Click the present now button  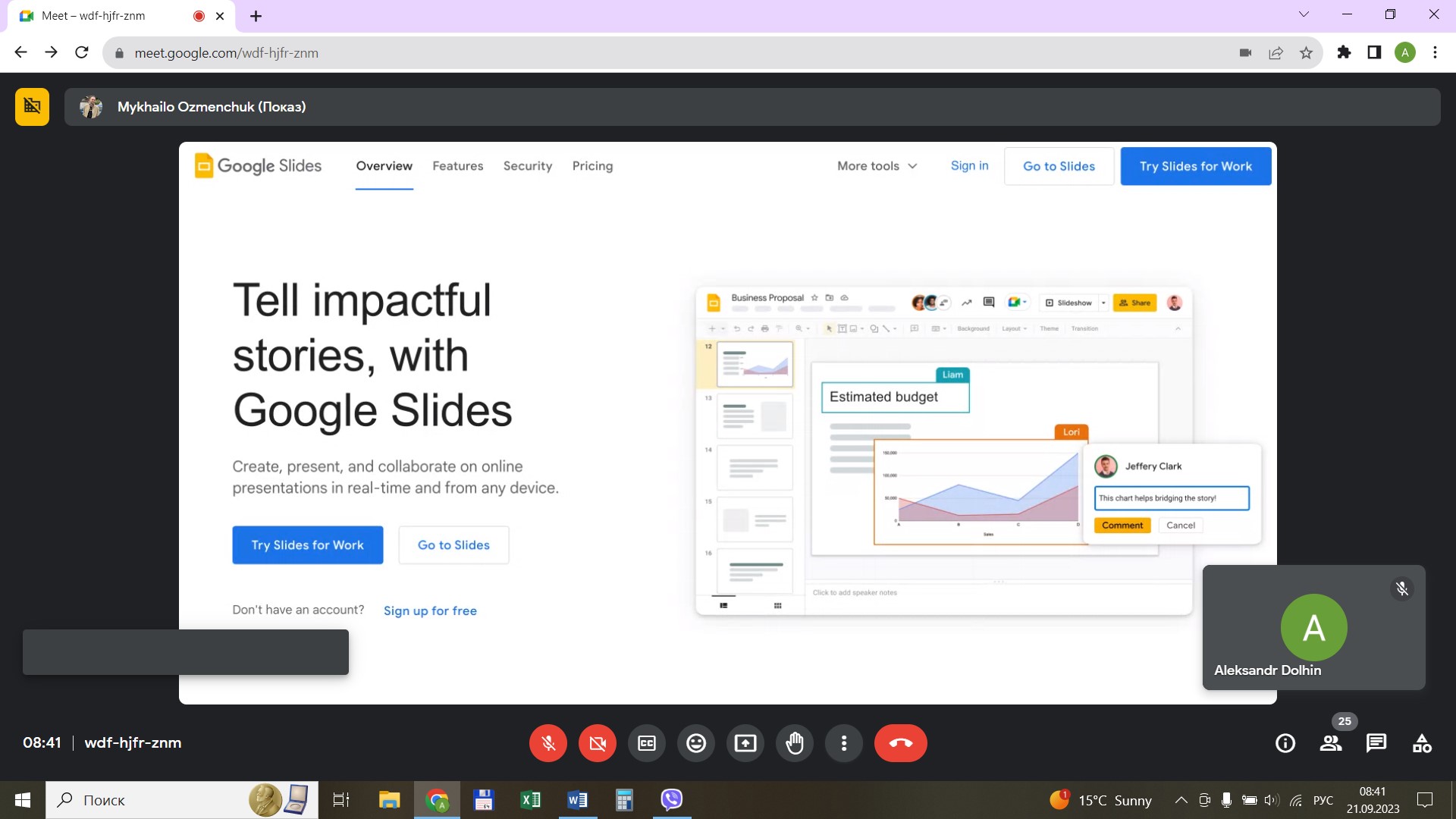(x=745, y=743)
